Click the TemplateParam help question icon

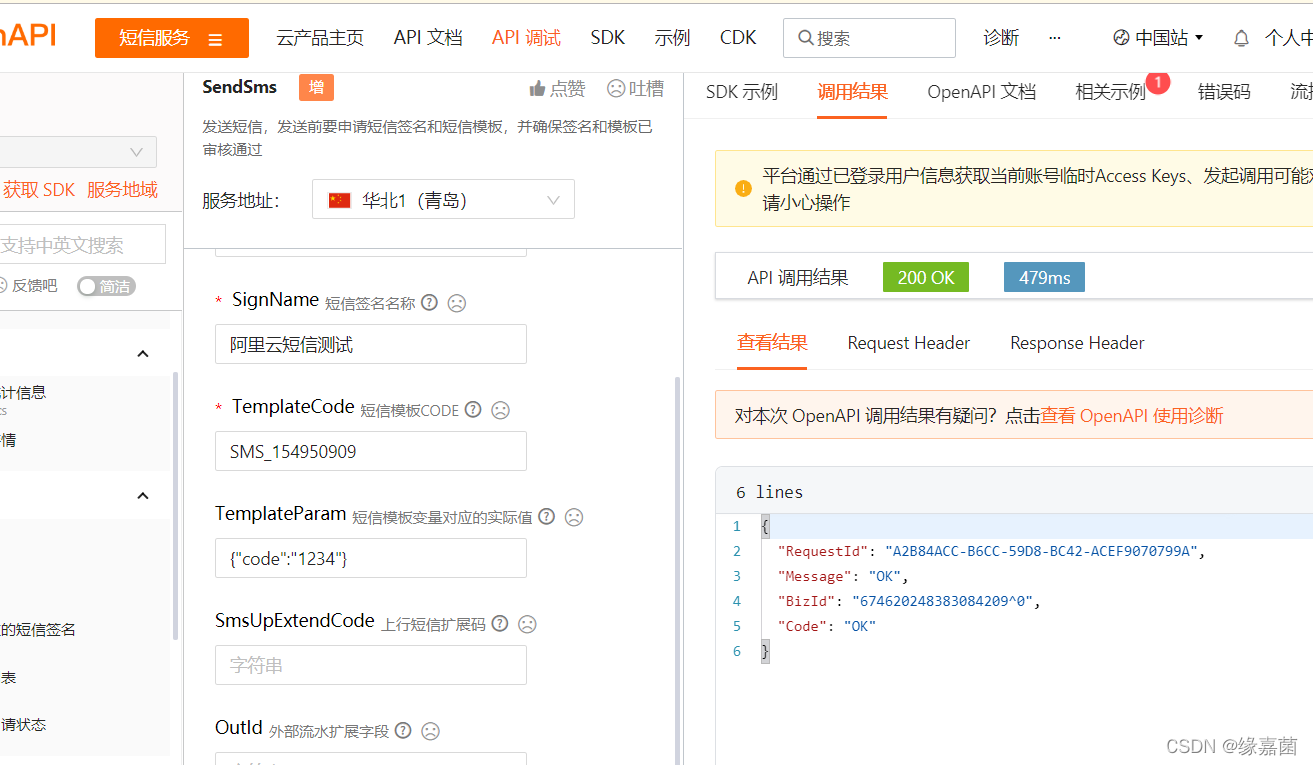tap(546, 516)
